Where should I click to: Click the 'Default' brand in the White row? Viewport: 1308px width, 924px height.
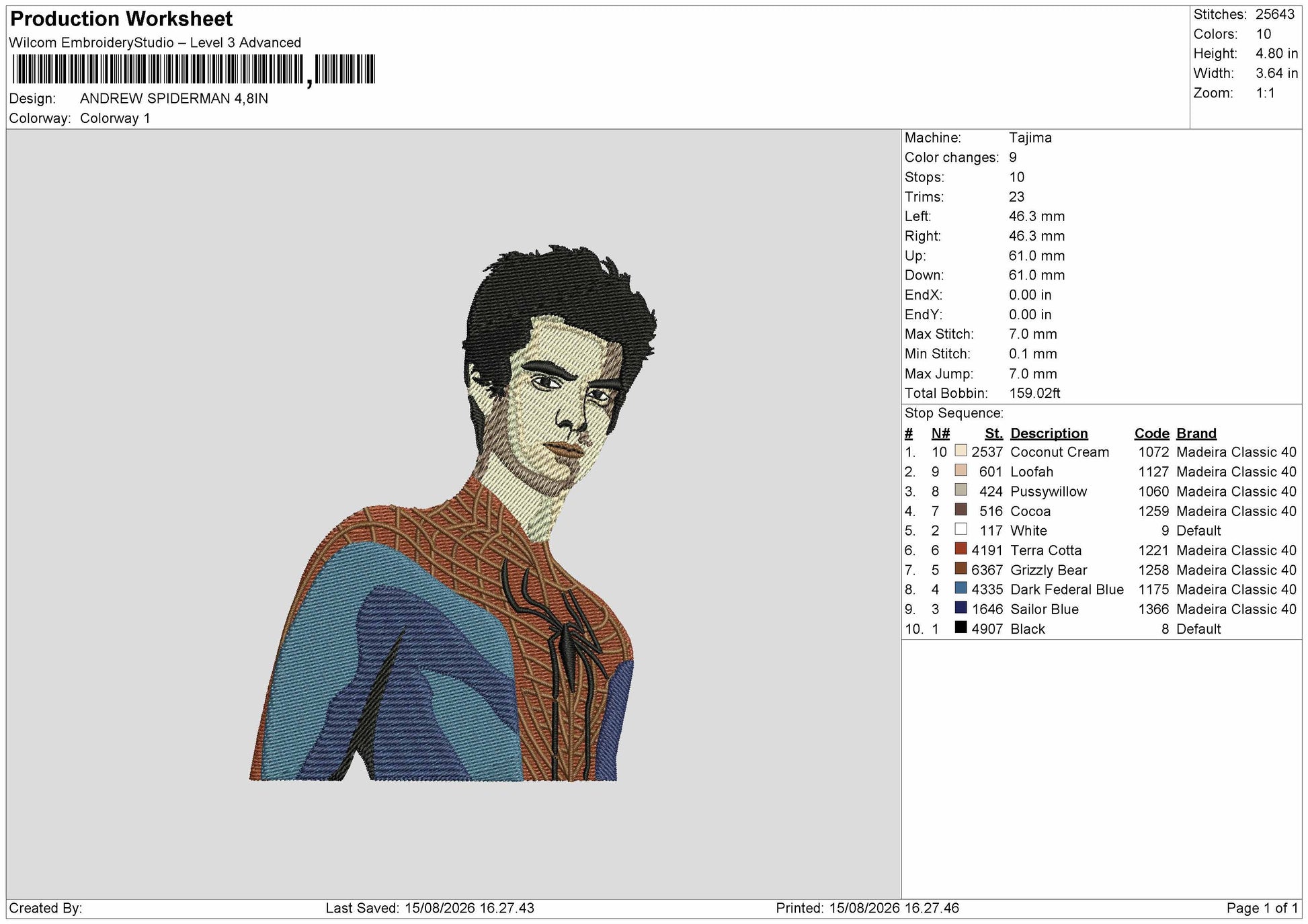1198,531
